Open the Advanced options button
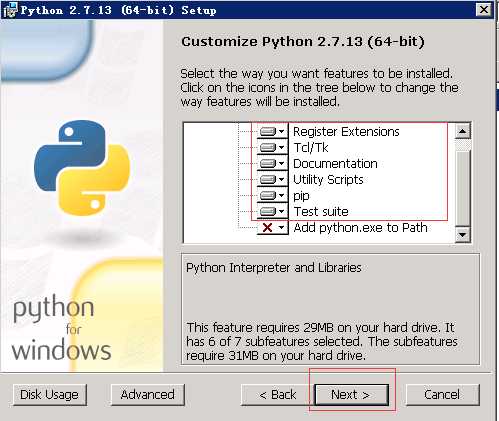Viewport: 499px width, 421px height. (x=148, y=395)
